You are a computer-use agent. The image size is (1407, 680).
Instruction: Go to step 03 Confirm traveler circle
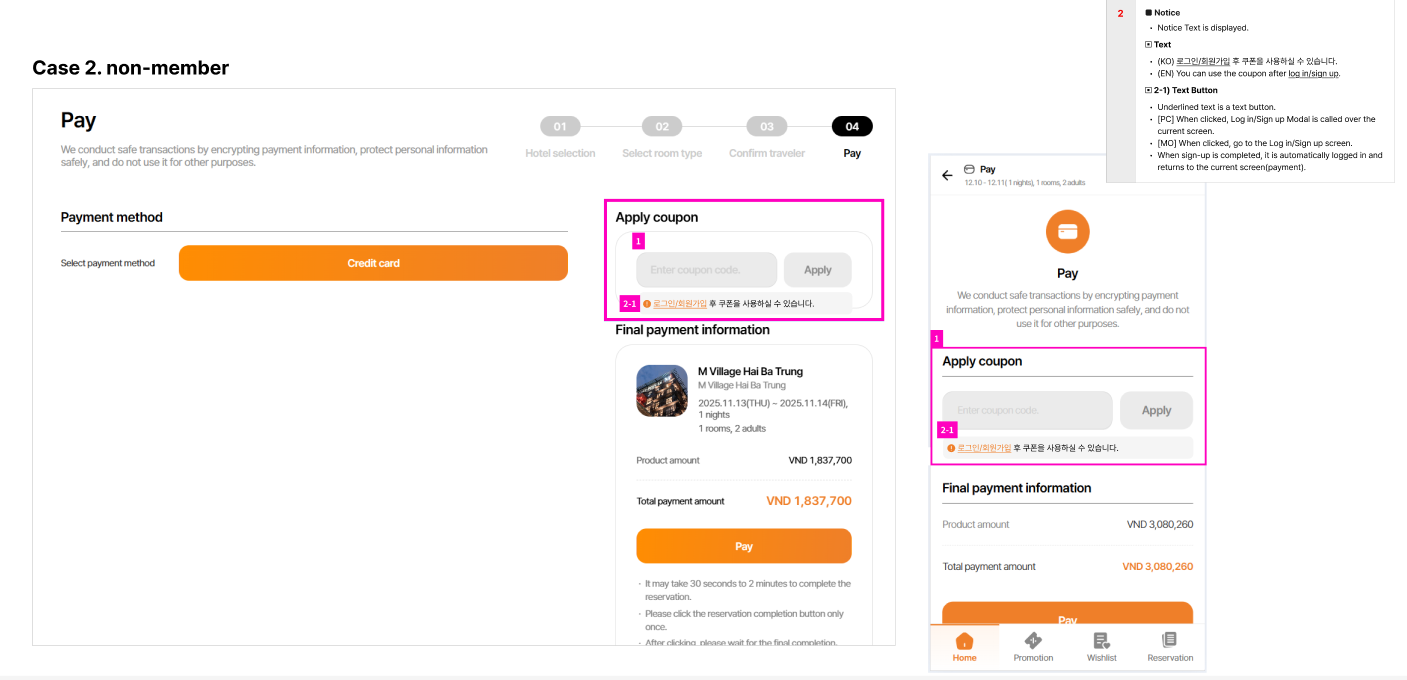(x=767, y=126)
